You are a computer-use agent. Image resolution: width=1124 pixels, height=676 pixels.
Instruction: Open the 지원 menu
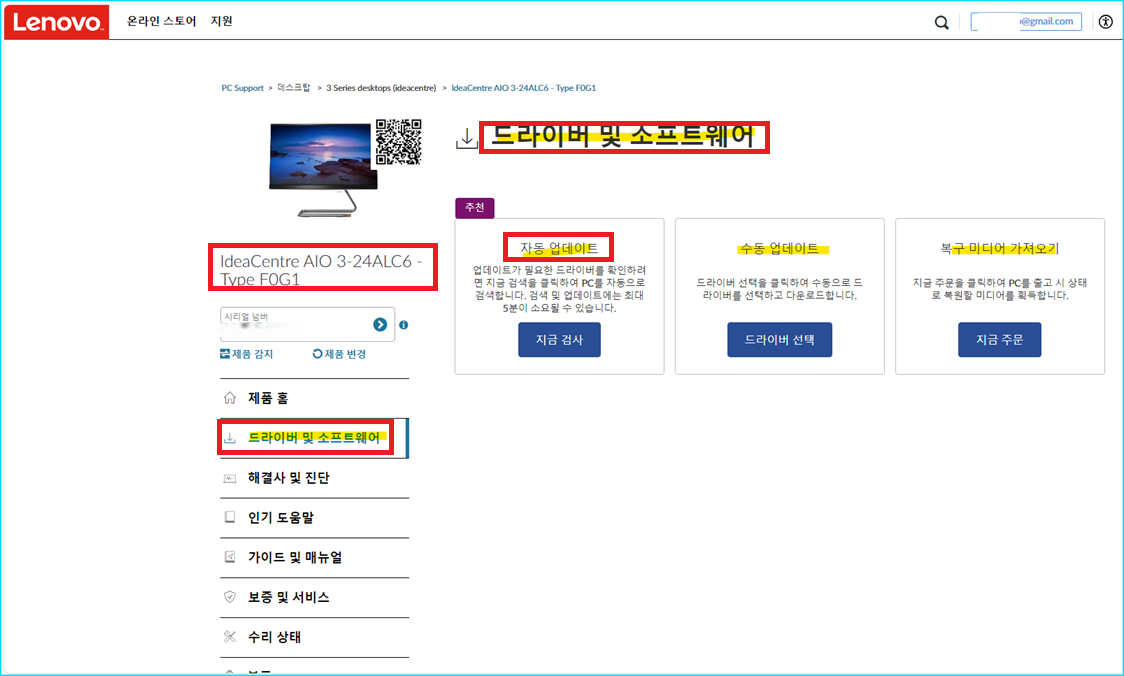222,22
